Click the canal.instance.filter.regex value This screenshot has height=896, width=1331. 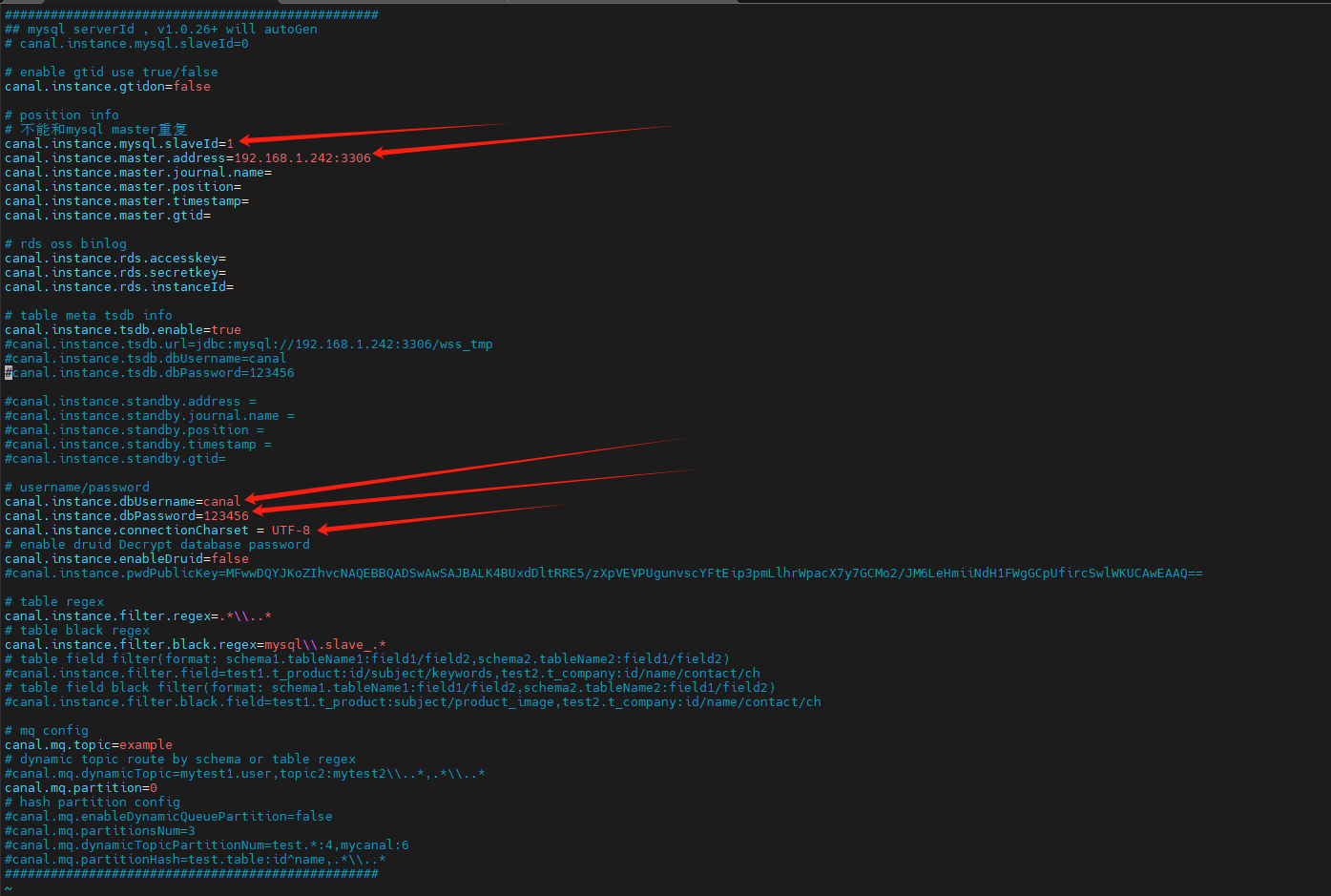click(x=245, y=616)
